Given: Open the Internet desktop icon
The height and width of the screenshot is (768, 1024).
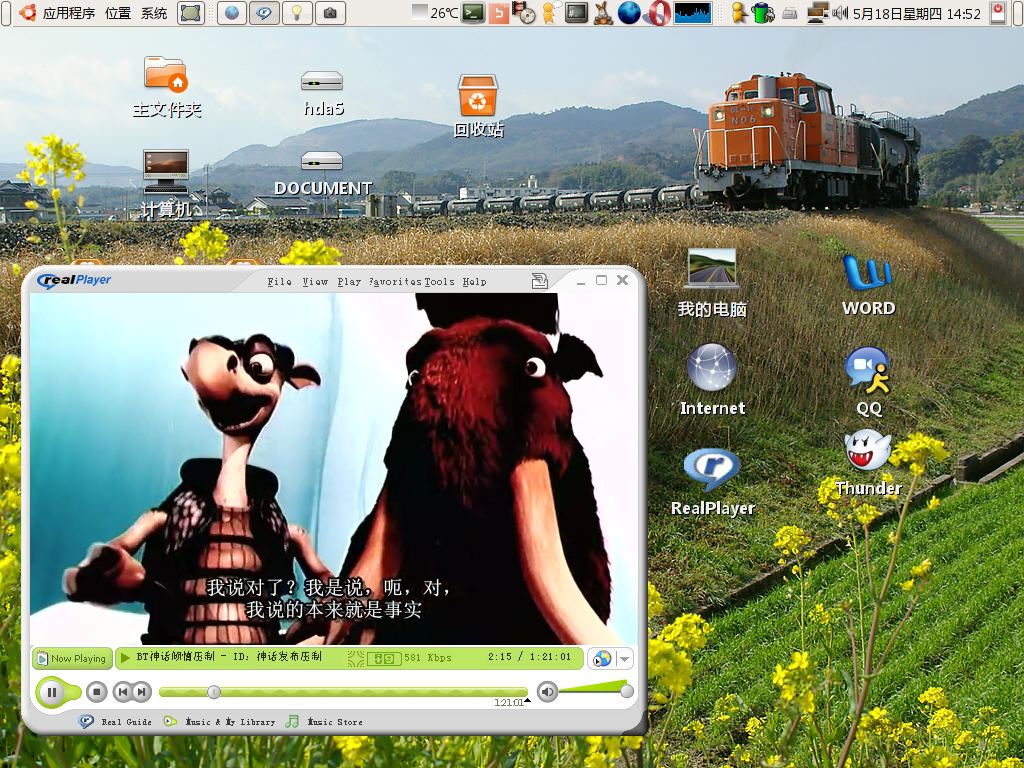Looking at the screenshot, I should [712, 381].
